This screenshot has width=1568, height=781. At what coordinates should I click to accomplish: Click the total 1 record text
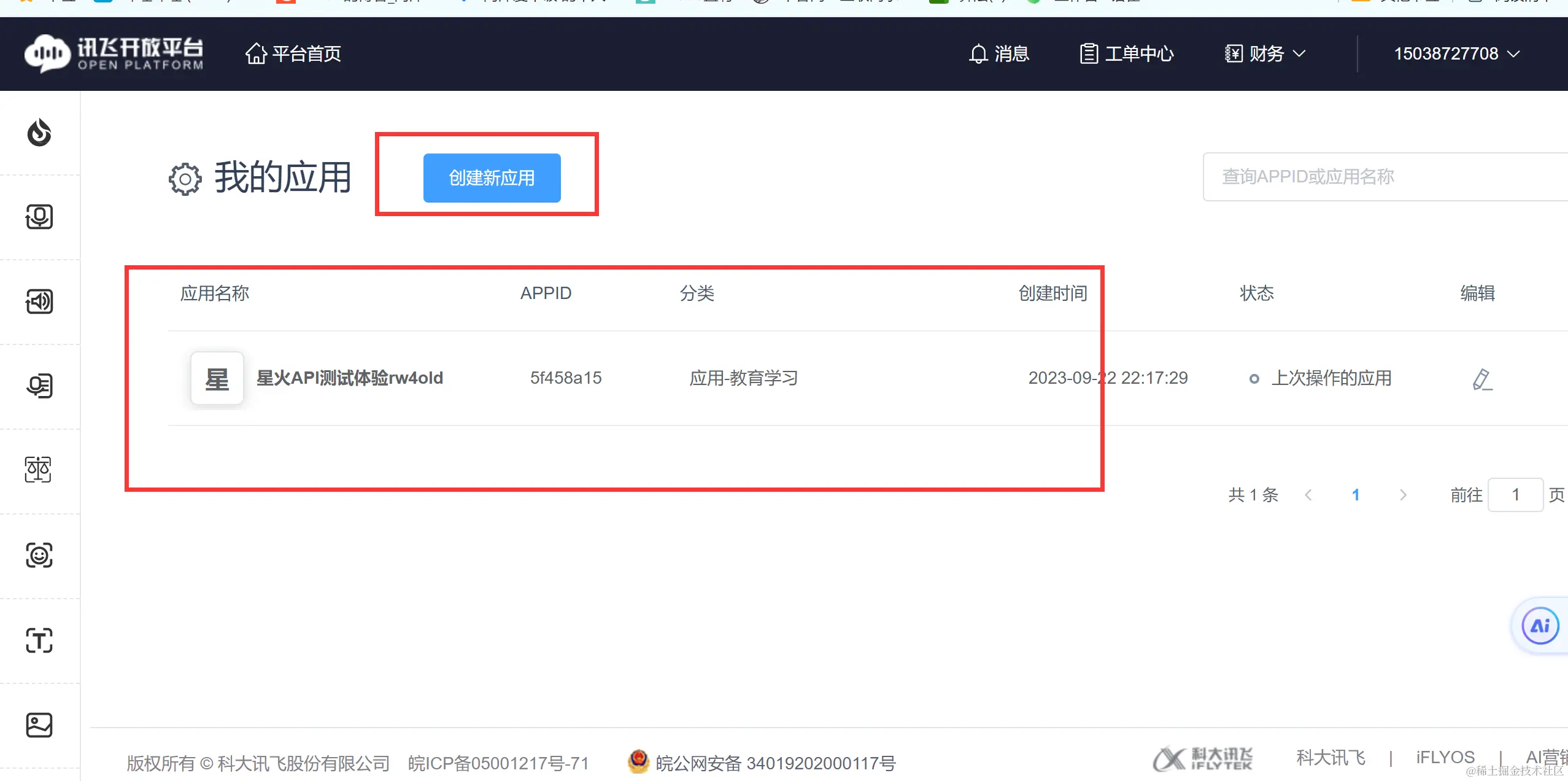click(x=1253, y=495)
